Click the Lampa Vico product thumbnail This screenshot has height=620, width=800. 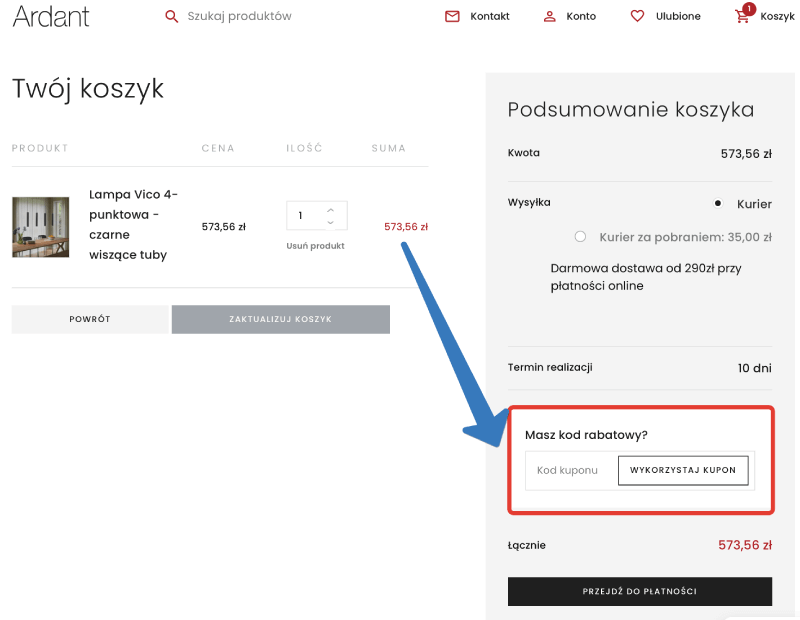(40, 226)
